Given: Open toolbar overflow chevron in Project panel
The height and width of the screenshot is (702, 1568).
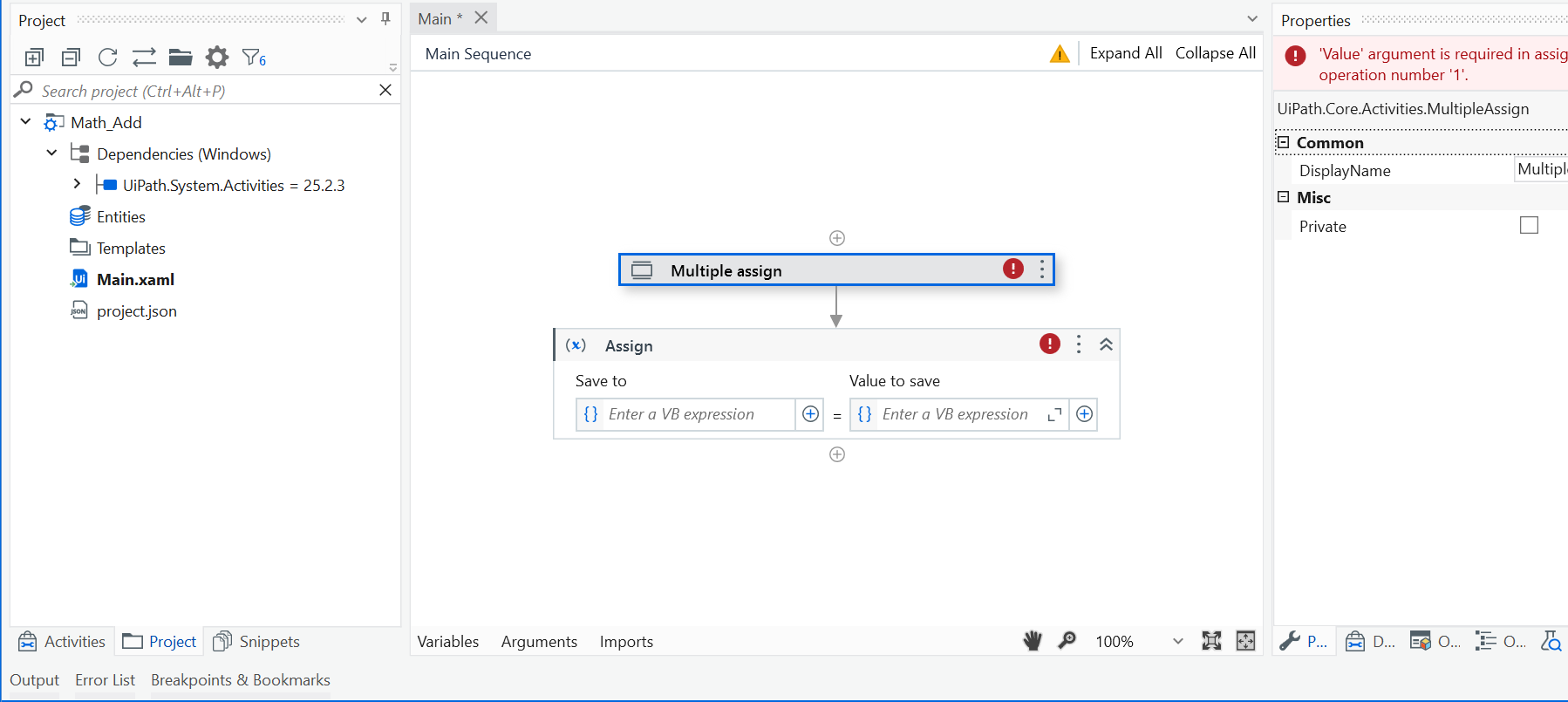Looking at the screenshot, I should click(x=393, y=67).
